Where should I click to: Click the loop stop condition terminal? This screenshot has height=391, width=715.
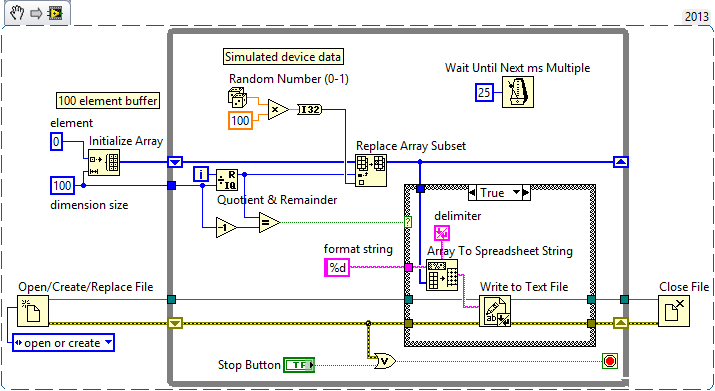[610, 361]
